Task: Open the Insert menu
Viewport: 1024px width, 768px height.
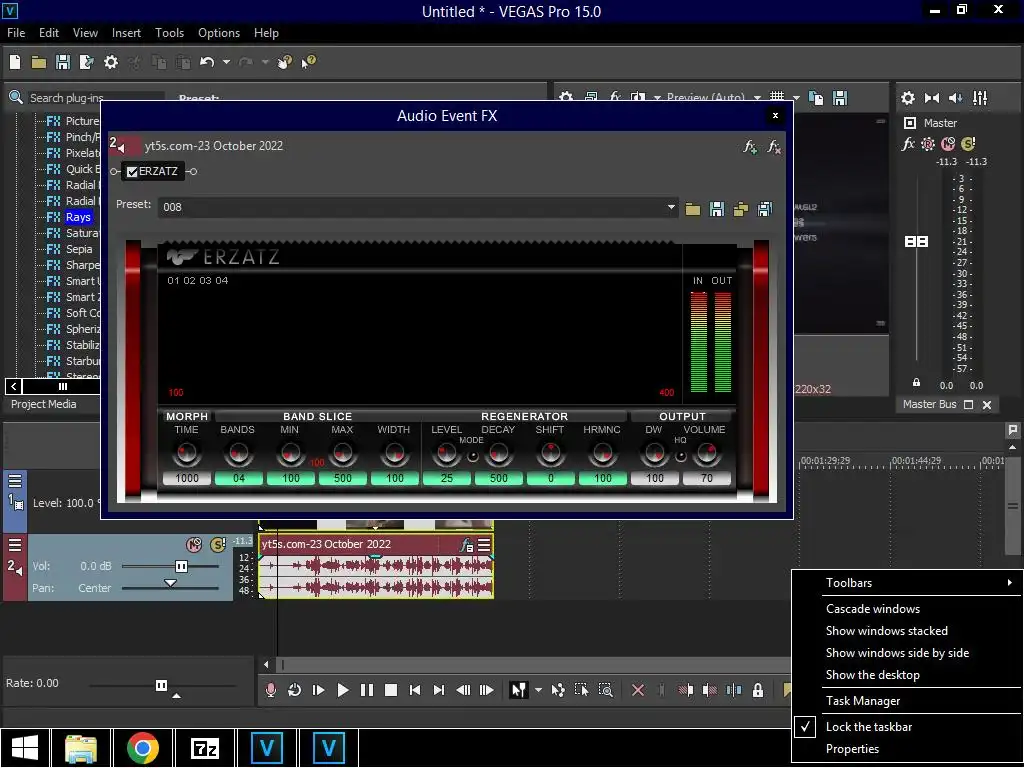Action: coord(126,33)
